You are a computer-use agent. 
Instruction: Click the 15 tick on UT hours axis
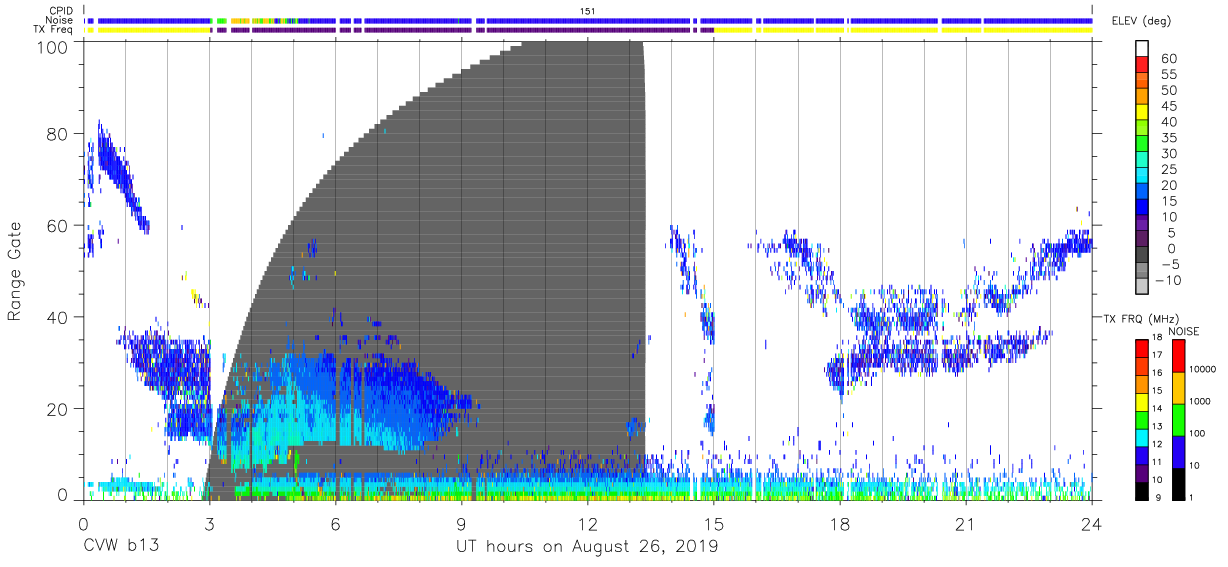(x=714, y=523)
